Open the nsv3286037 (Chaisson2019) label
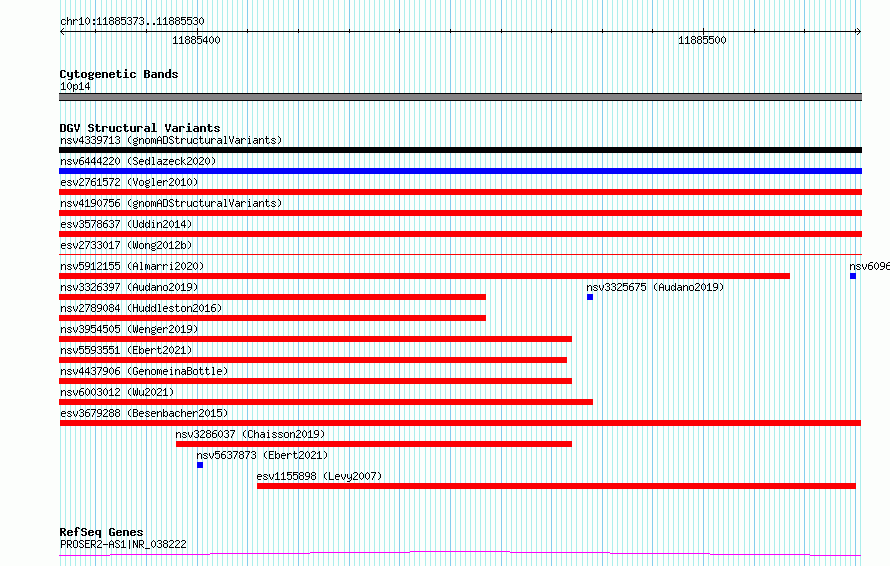Screen dimensions: 890x566 [250, 434]
